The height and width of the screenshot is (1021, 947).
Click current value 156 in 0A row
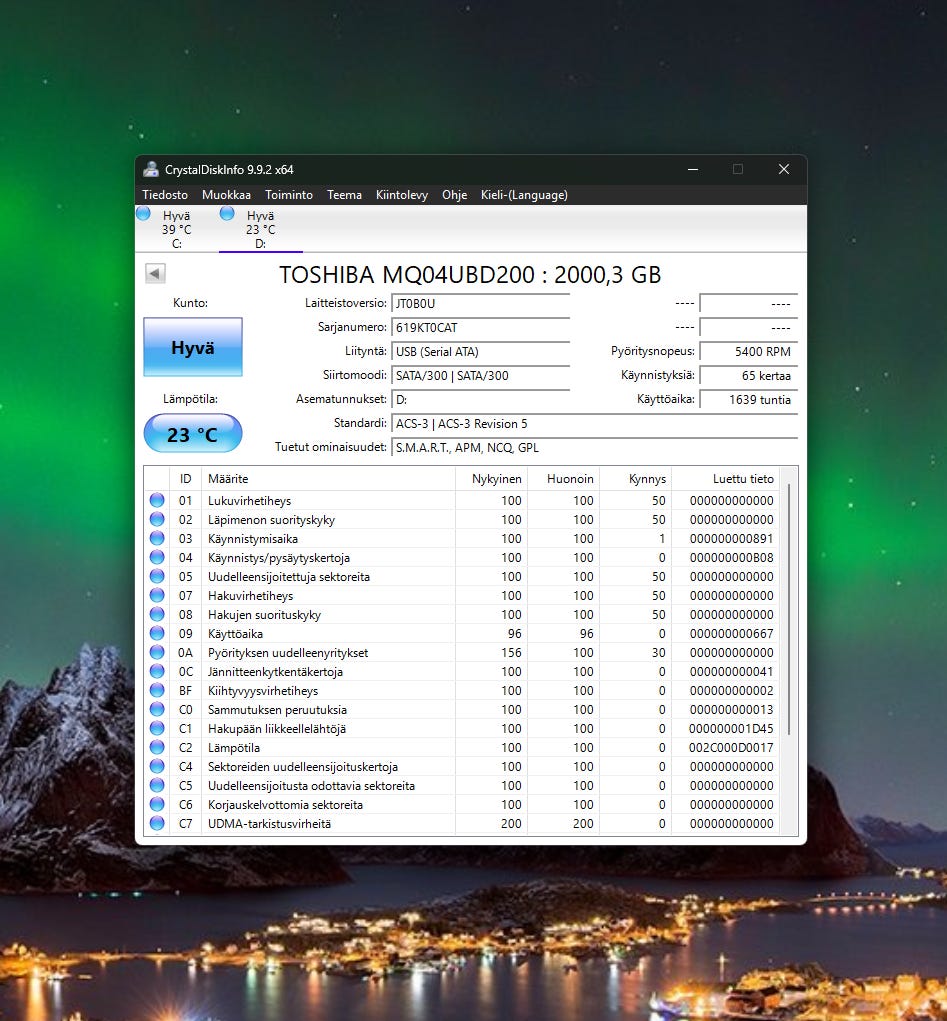click(511, 652)
